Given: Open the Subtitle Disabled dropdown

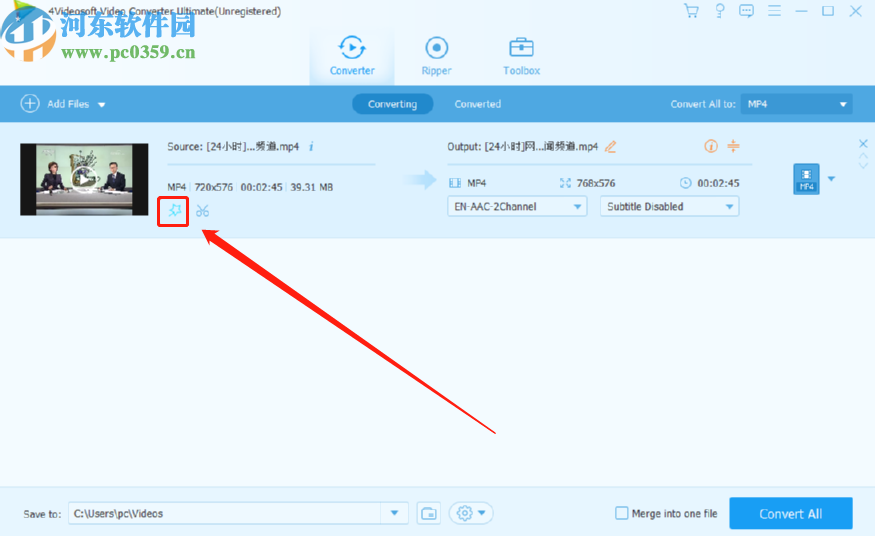Looking at the screenshot, I should coord(670,206).
